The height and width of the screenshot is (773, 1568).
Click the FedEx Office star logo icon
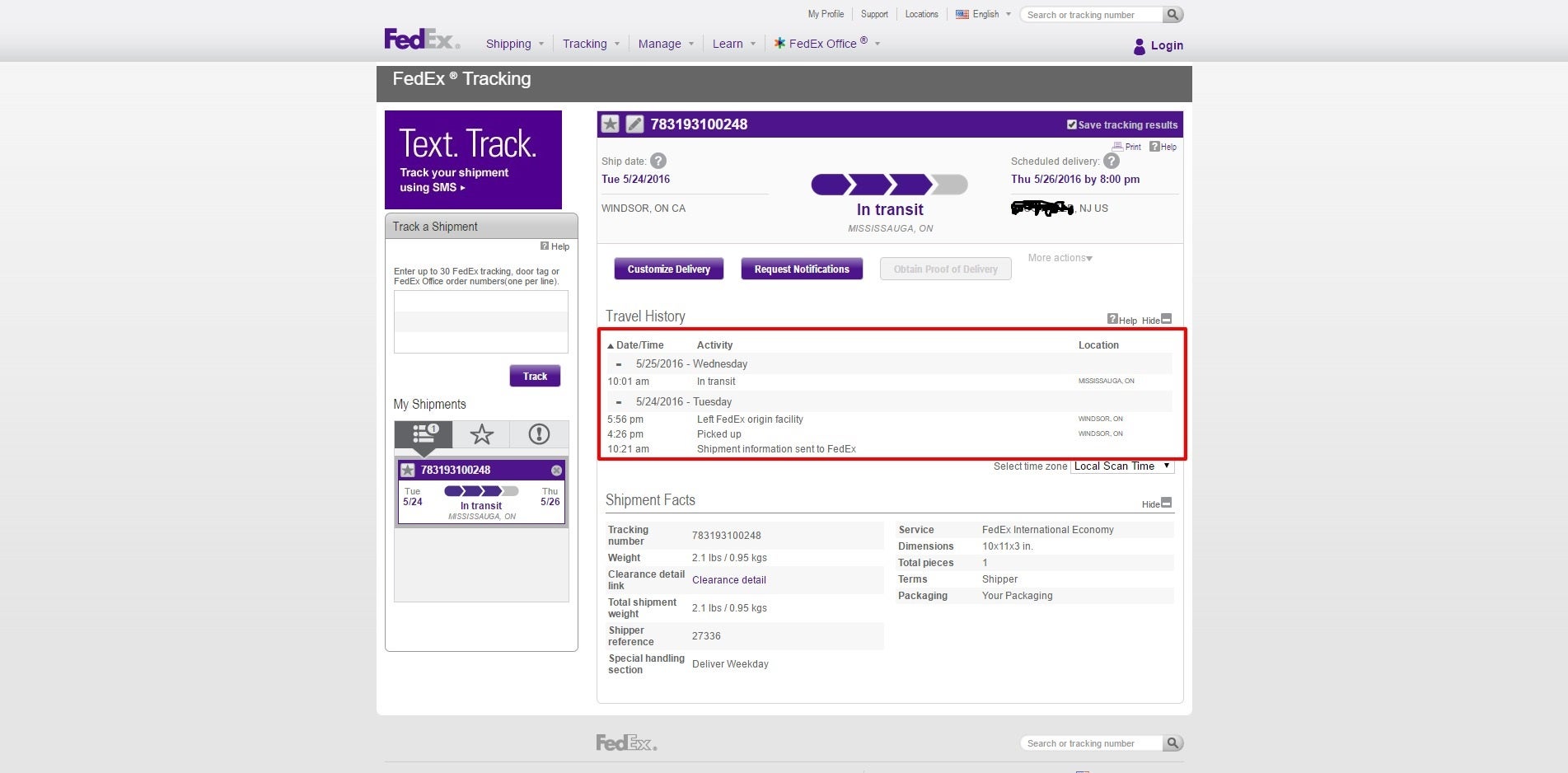(x=779, y=43)
